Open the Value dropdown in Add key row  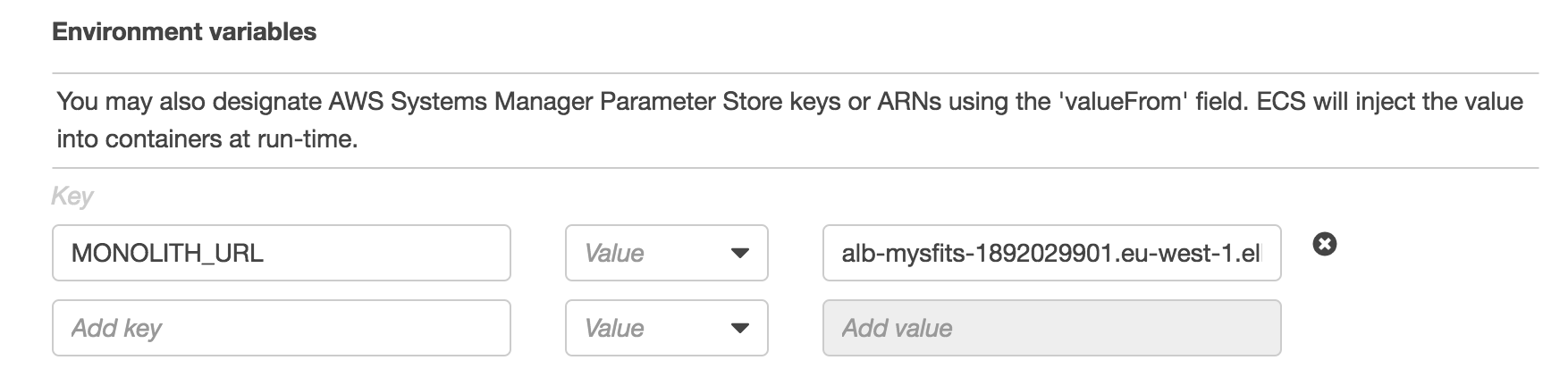667,328
